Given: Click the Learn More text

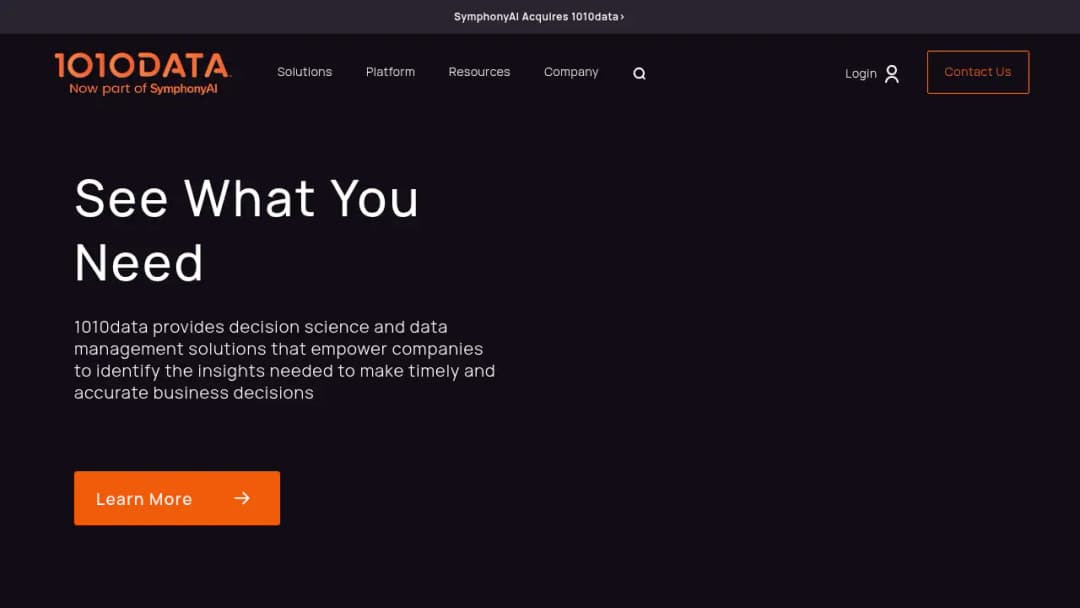Looking at the screenshot, I should pyautogui.click(x=144, y=499).
